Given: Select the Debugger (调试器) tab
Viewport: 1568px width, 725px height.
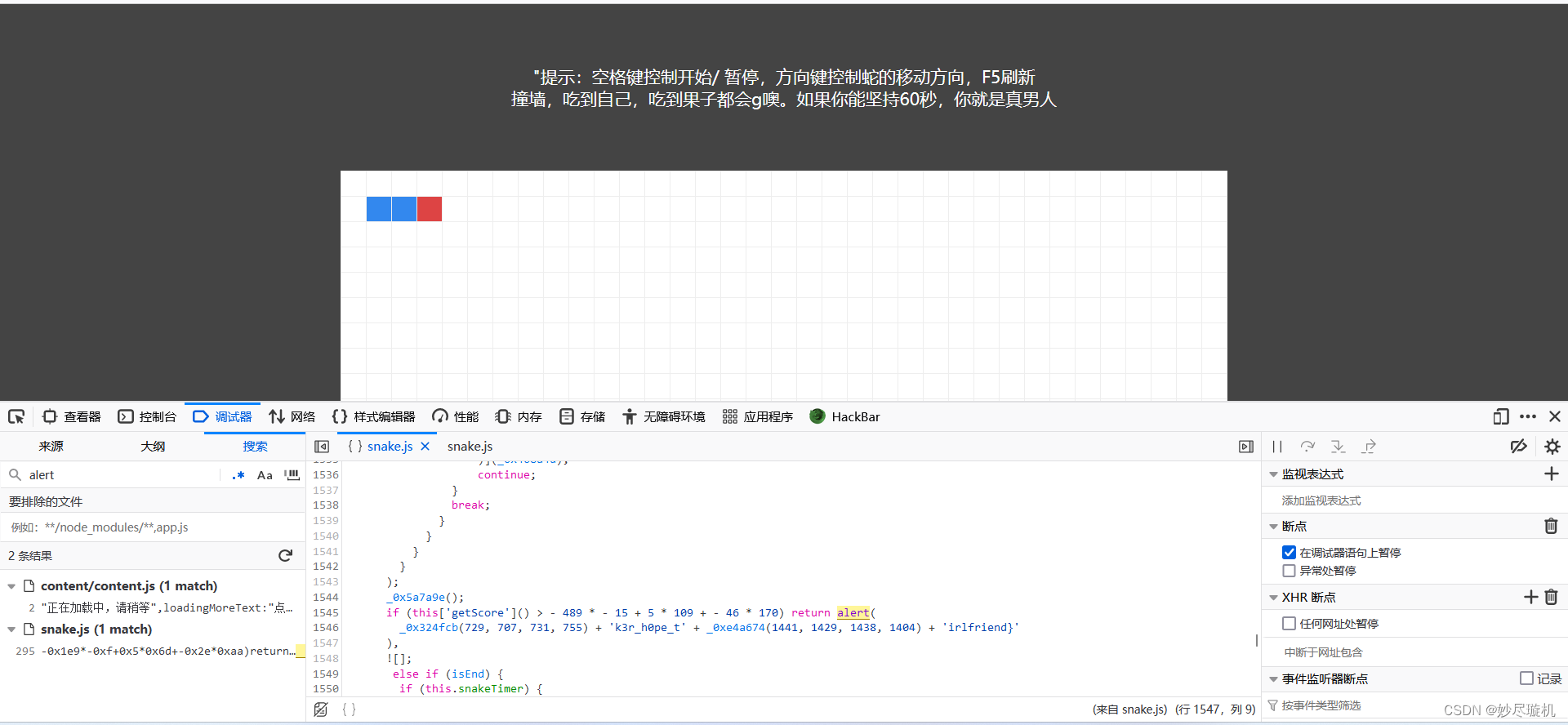Looking at the screenshot, I should click(x=222, y=417).
